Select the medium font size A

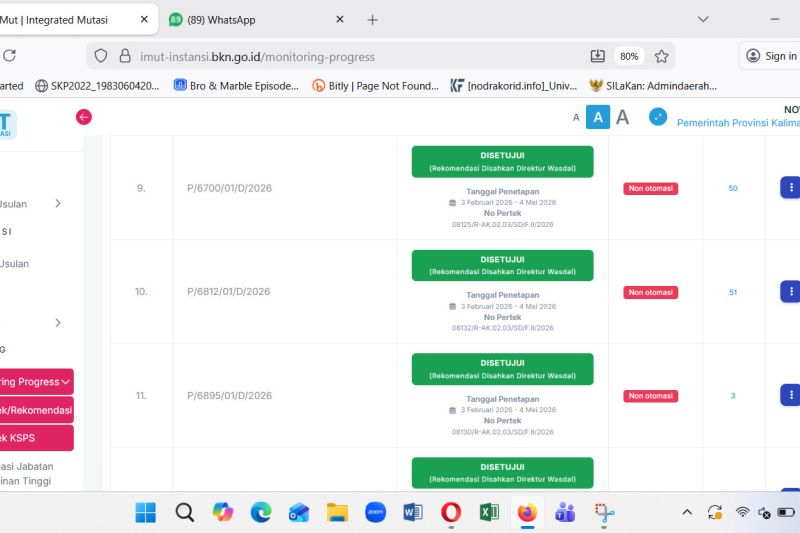click(x=597, y=117)
